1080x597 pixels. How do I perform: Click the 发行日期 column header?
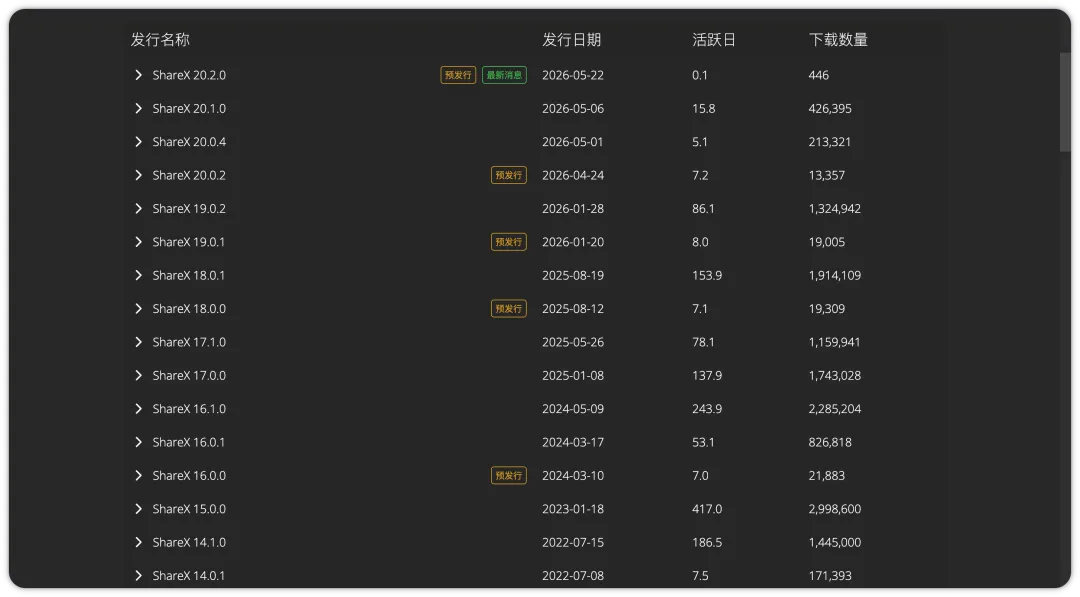pos(572,40)
